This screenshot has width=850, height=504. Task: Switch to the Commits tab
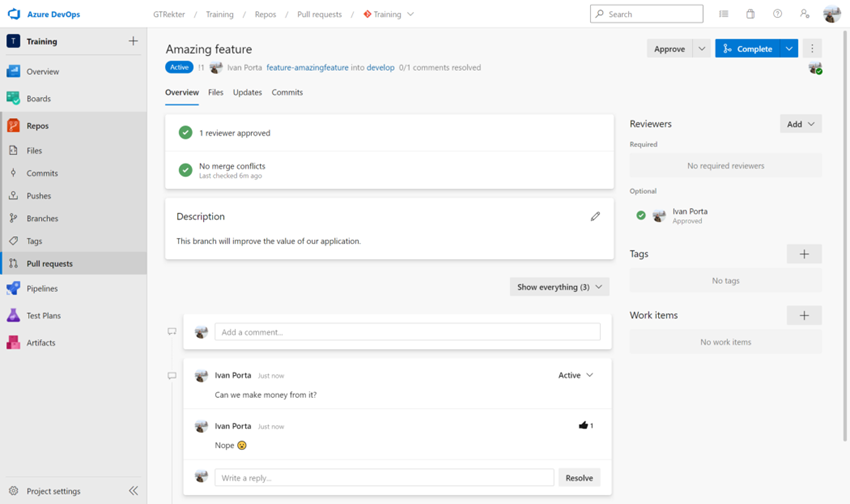point(287,93)
